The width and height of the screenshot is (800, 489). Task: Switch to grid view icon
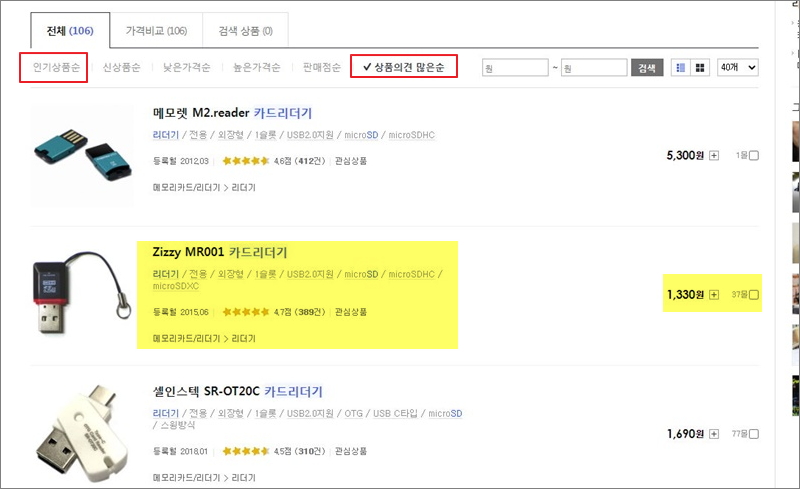(700, 67)
